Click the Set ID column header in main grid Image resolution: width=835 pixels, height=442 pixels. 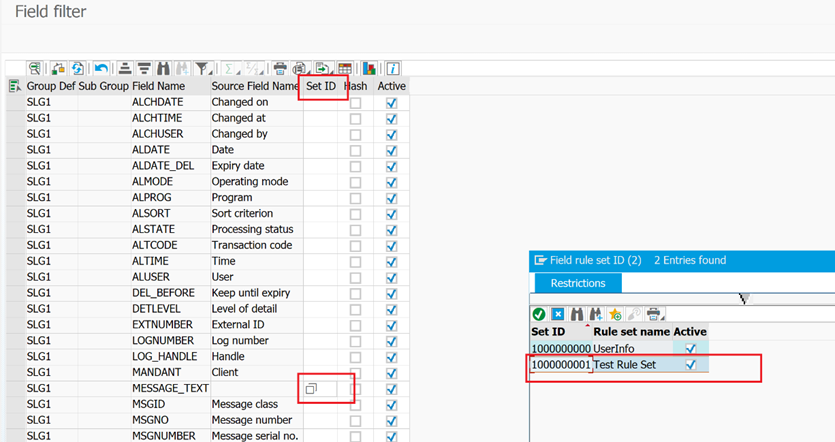(321, 86)
